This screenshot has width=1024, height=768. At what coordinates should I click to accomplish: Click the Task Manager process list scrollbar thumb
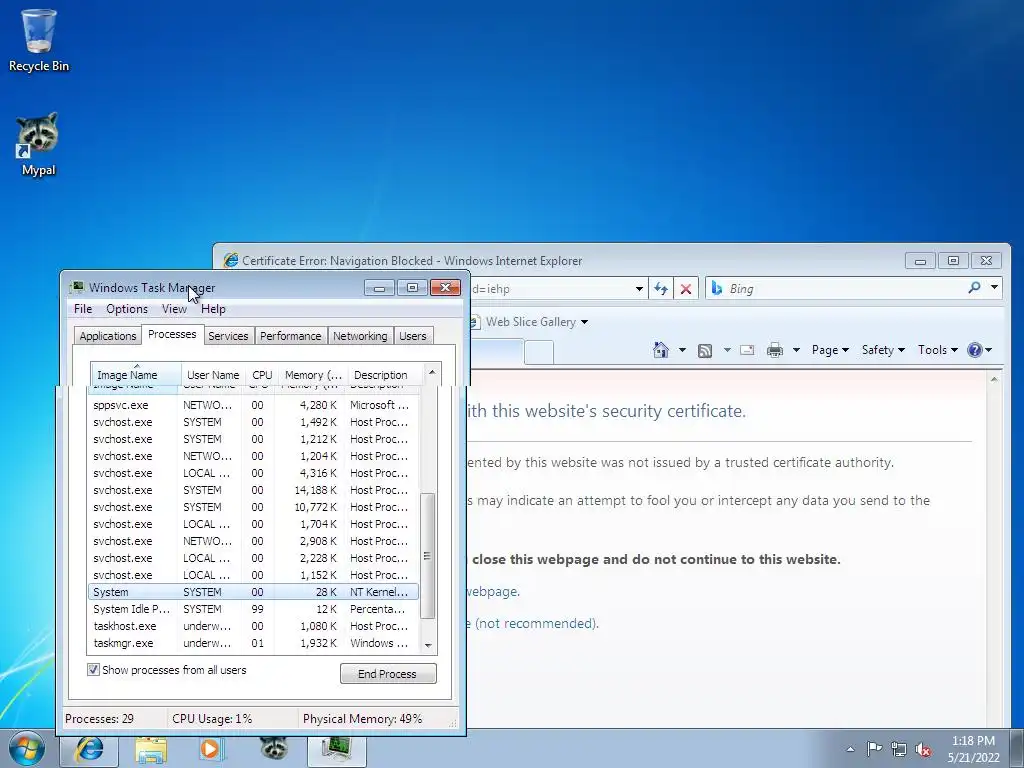click(x=428, y=555)
